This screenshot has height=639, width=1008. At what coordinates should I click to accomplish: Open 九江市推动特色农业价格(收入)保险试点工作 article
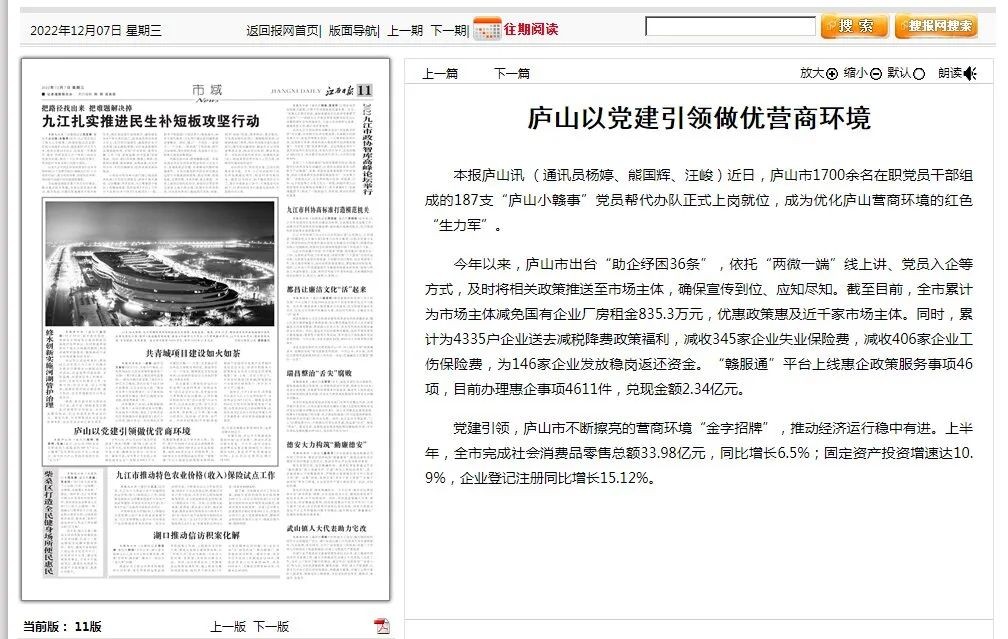coord(195,474)
